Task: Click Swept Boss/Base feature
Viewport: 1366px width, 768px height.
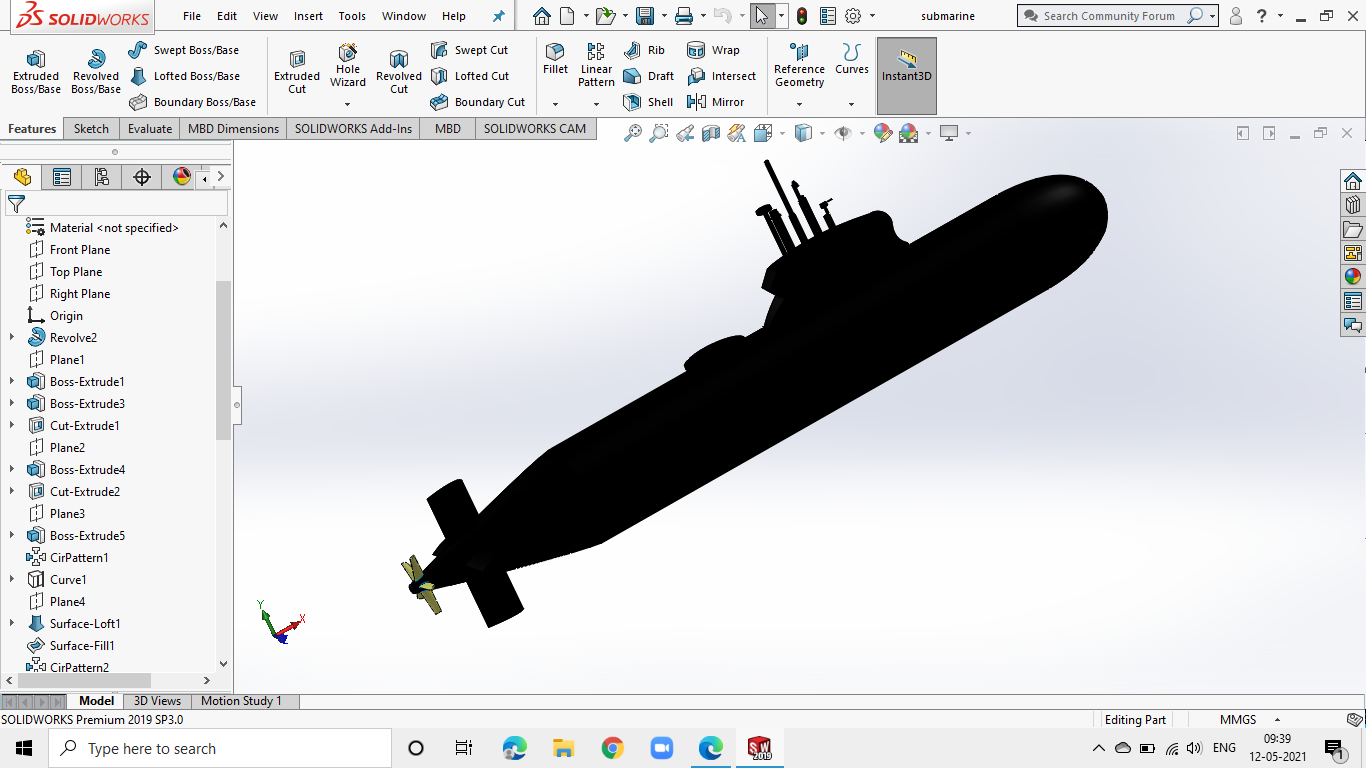Action: (x=184, y=50)
